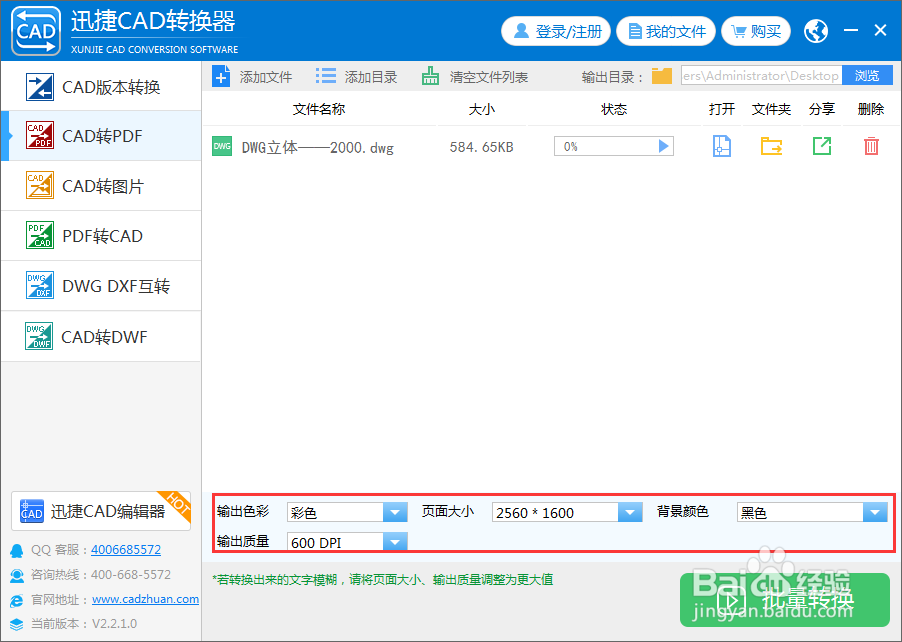The height and width of the screenshot is (642, 902).
Task: Switch to the DWG DXF互转 tab
Action: point(100,286)
